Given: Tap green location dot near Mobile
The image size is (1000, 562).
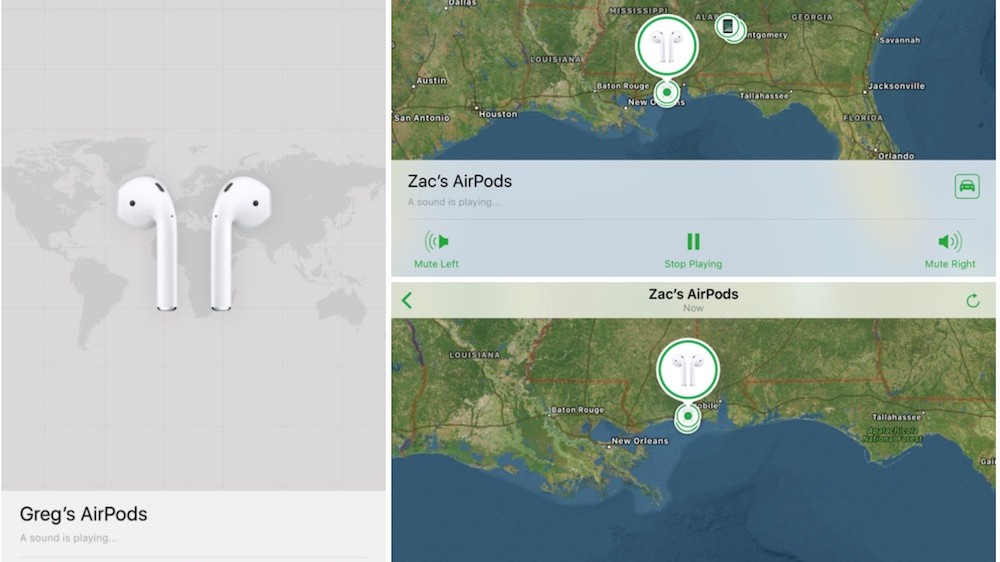Looking at the screenshot, I should [x=688, y=417].
